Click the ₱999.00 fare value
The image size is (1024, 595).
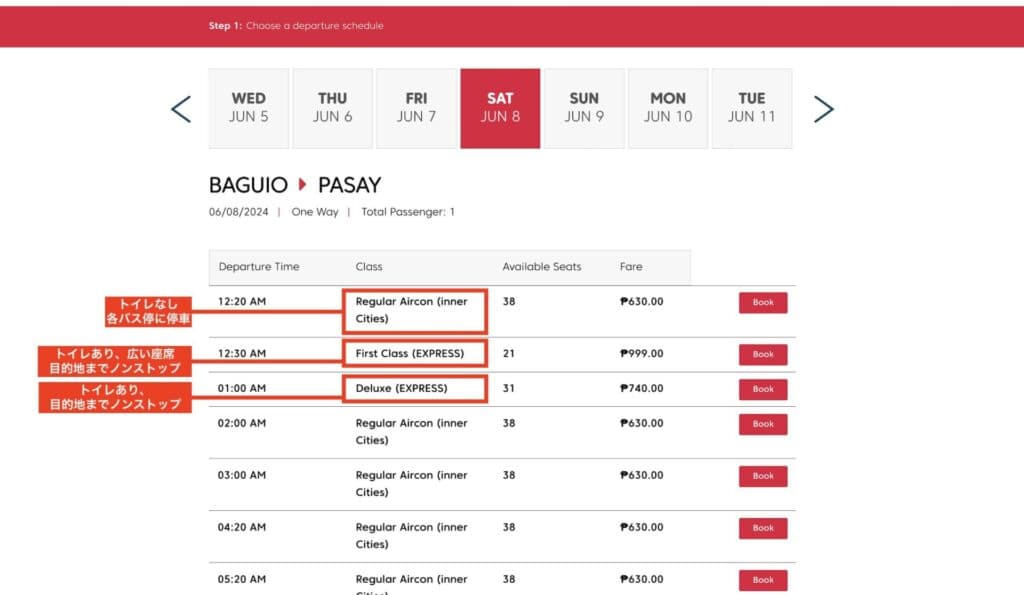641,353
